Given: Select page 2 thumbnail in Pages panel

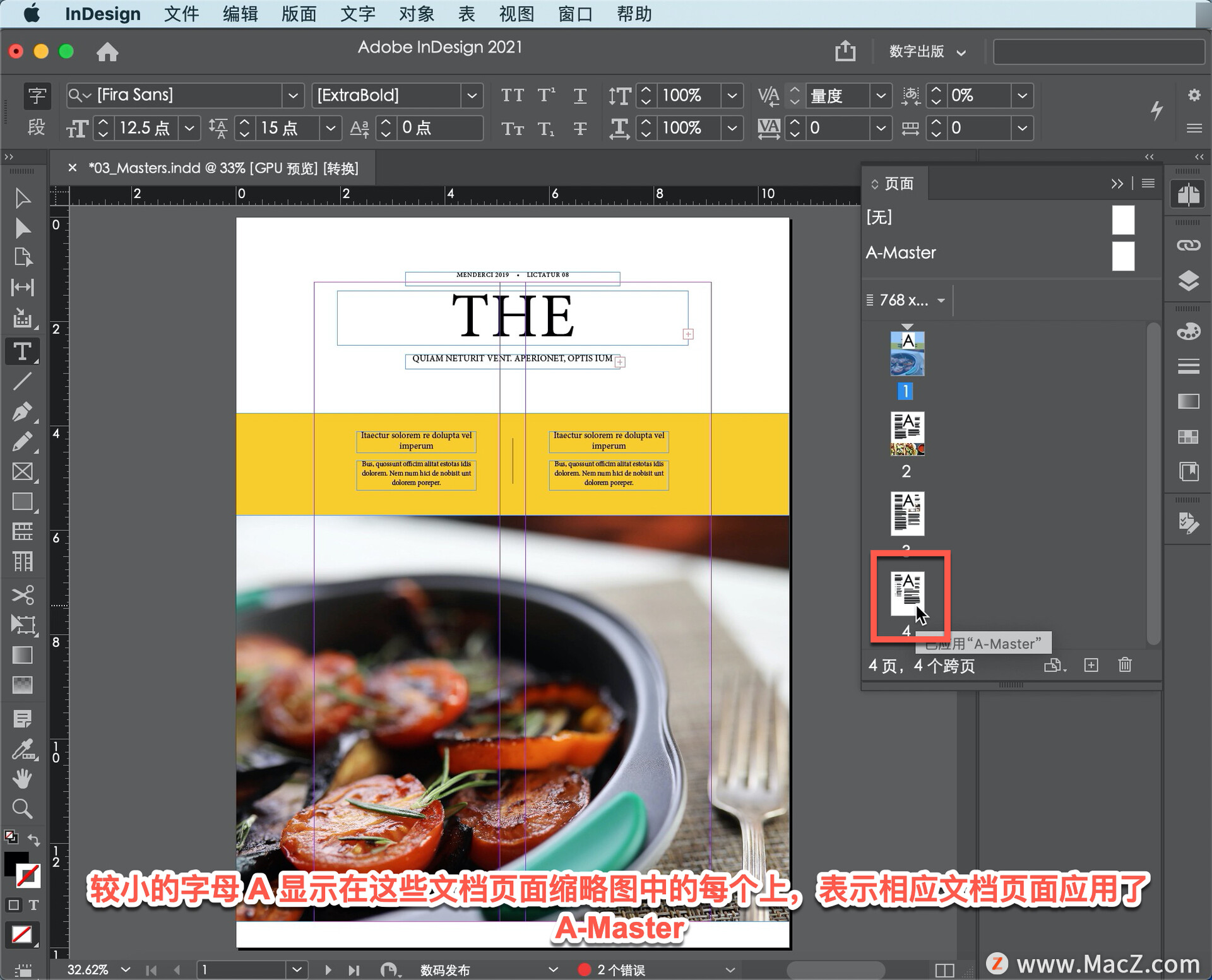Looking at the screenshot, I should (x=906, y=434).
